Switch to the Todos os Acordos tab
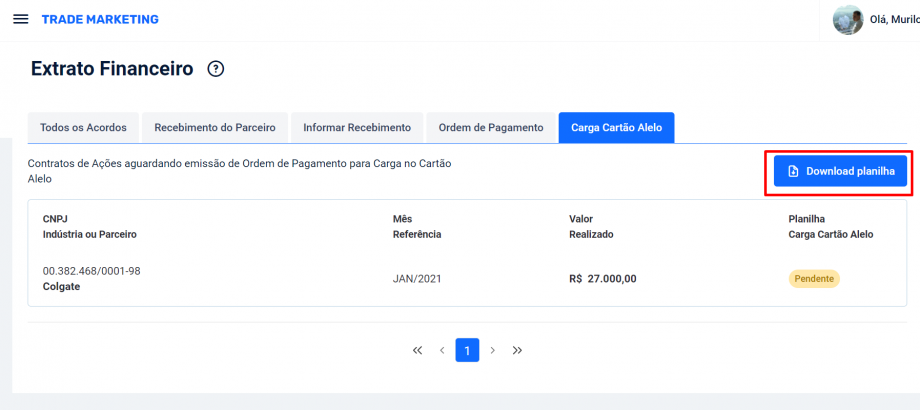Viewport: 920px width, 410px height. pos(83,128)
